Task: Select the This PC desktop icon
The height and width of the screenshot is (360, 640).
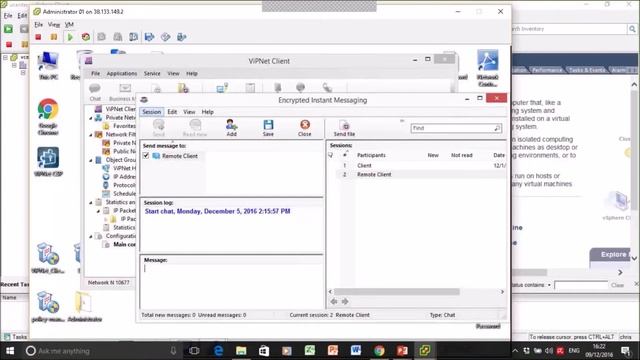Action: click(48, 65)
